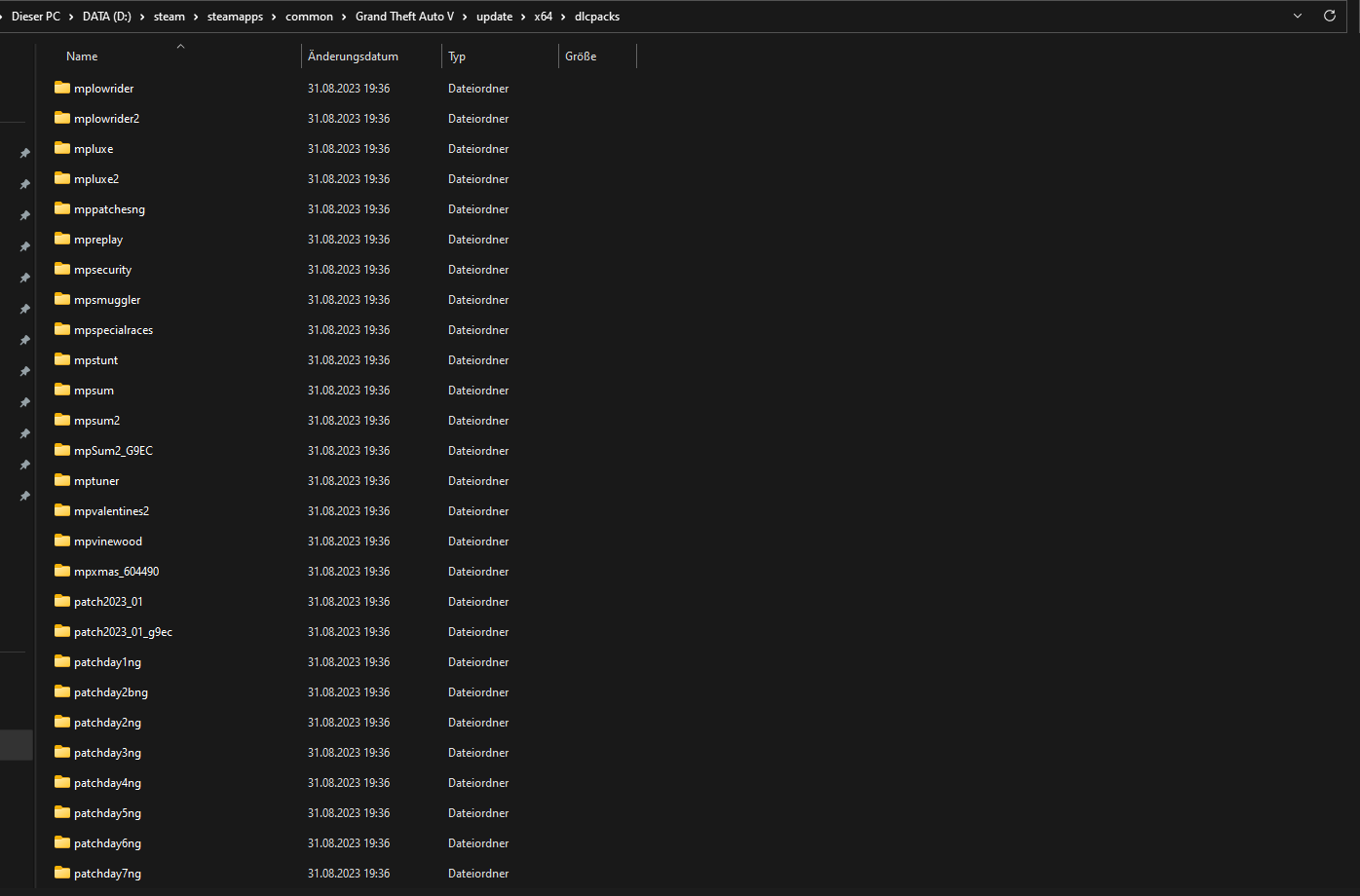Click the date in the mpreplay row
The width and height of the screenshot is (1360, 896).
click(x=349, y=240)
